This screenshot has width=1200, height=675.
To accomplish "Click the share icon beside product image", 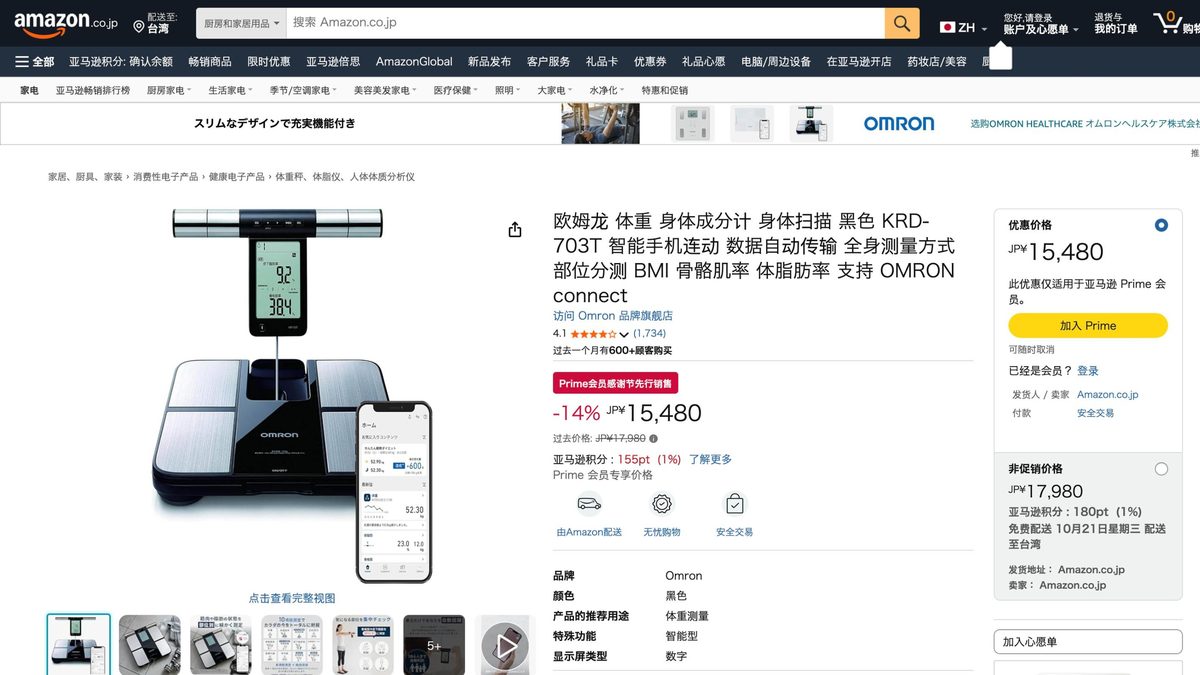I will pyautogui.click(x=515, y=230).
